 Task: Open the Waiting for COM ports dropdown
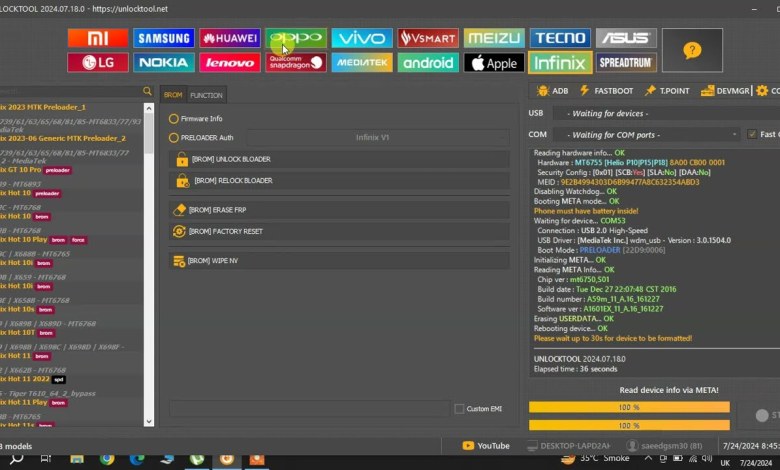(x=646, y=135)
